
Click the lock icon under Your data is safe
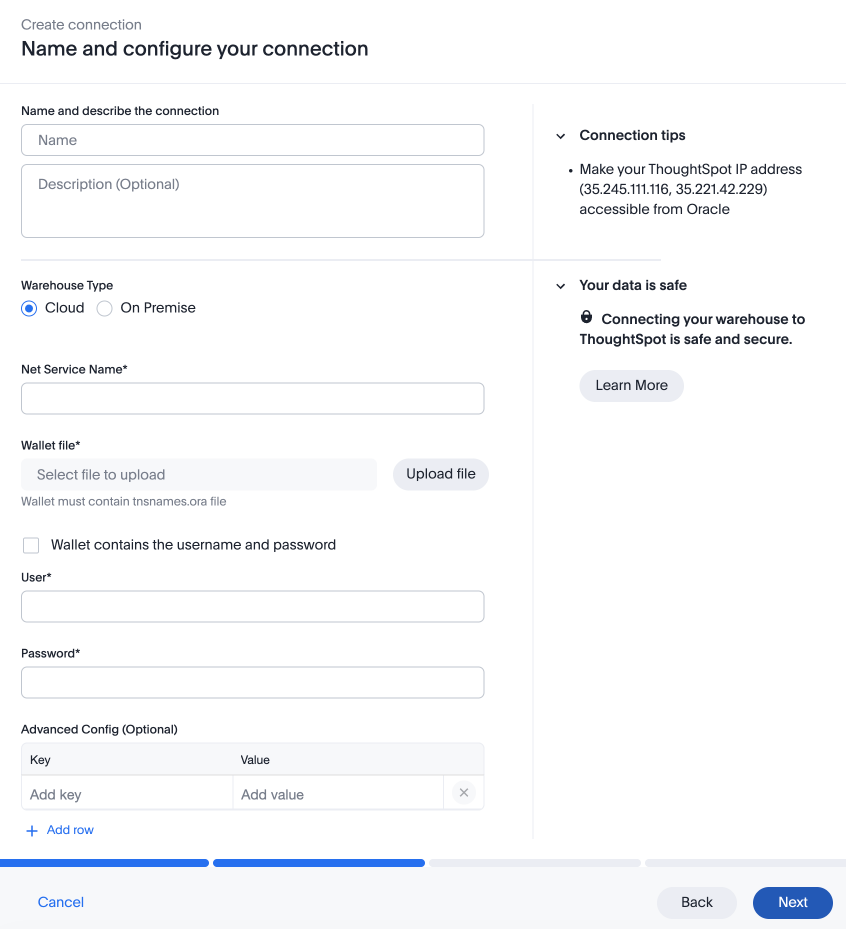click(586, 317)
